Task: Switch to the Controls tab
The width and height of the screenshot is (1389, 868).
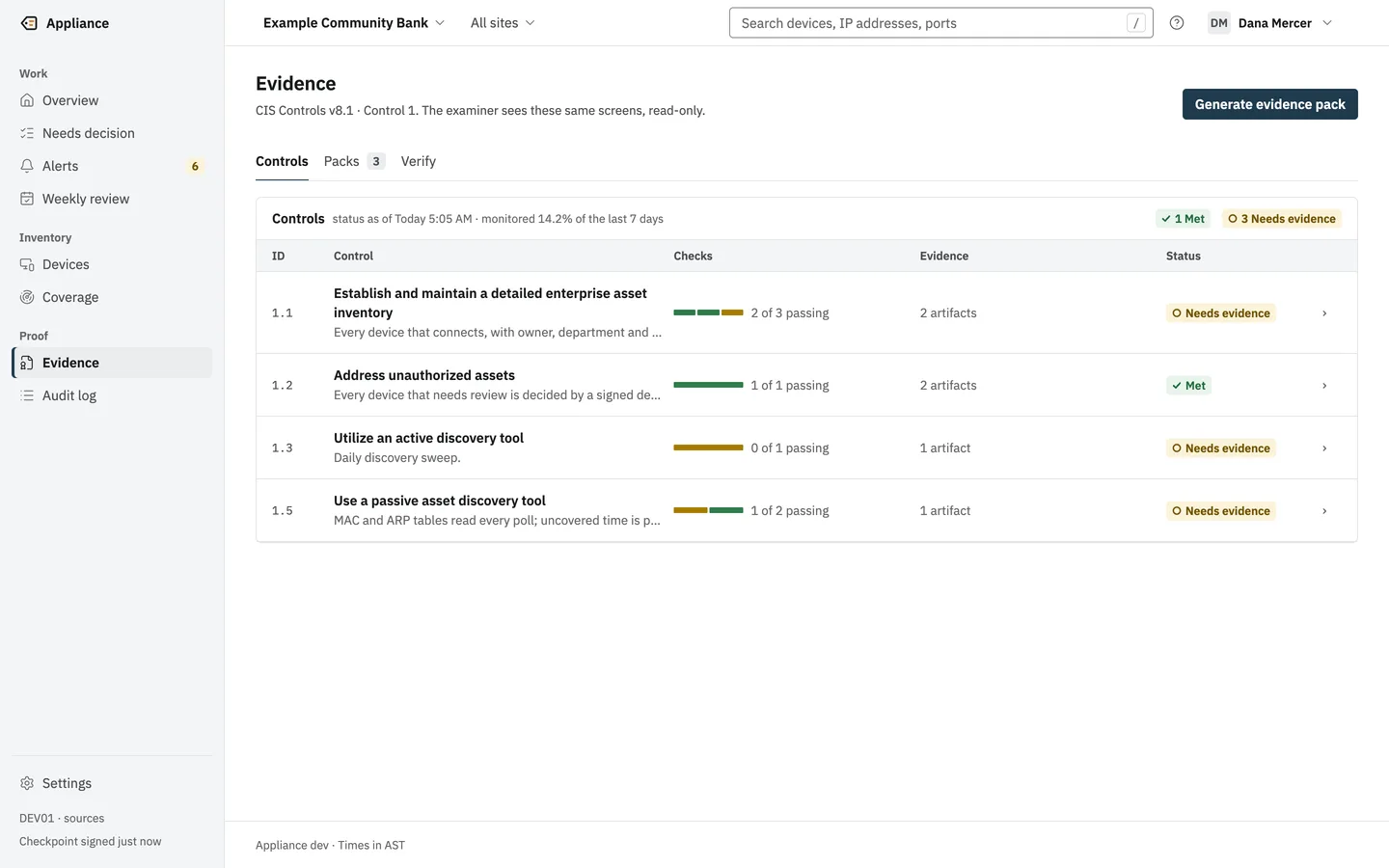Action: 282,161
